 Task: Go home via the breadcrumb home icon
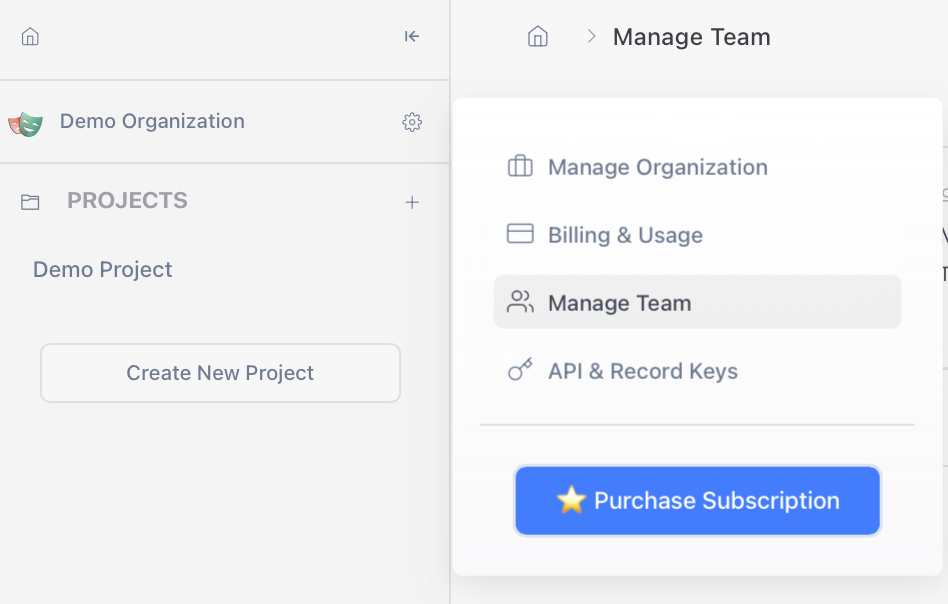click(x=538, y=37)
